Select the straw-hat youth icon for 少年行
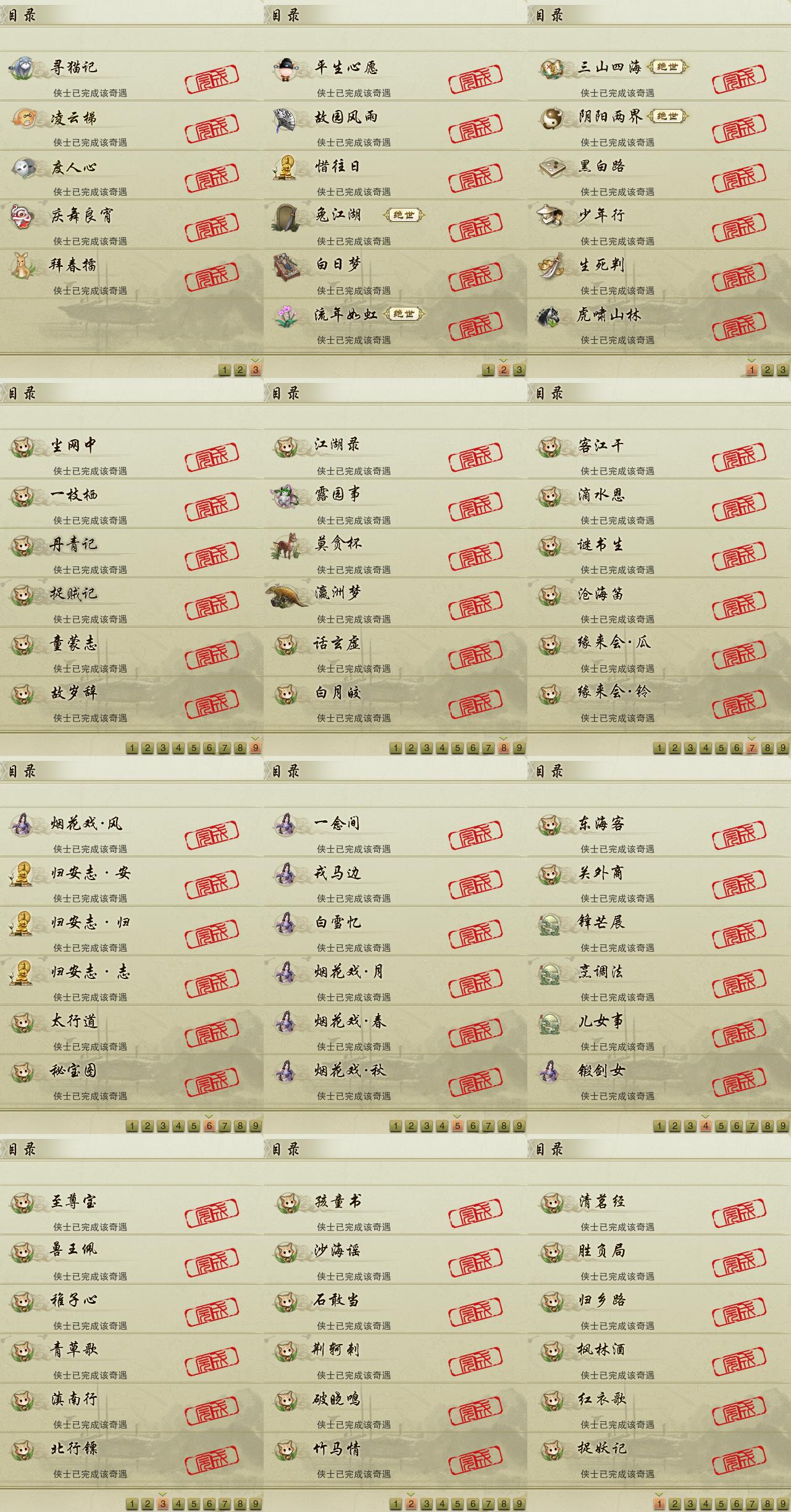791x1512 pixels. [x=550, y=216]
